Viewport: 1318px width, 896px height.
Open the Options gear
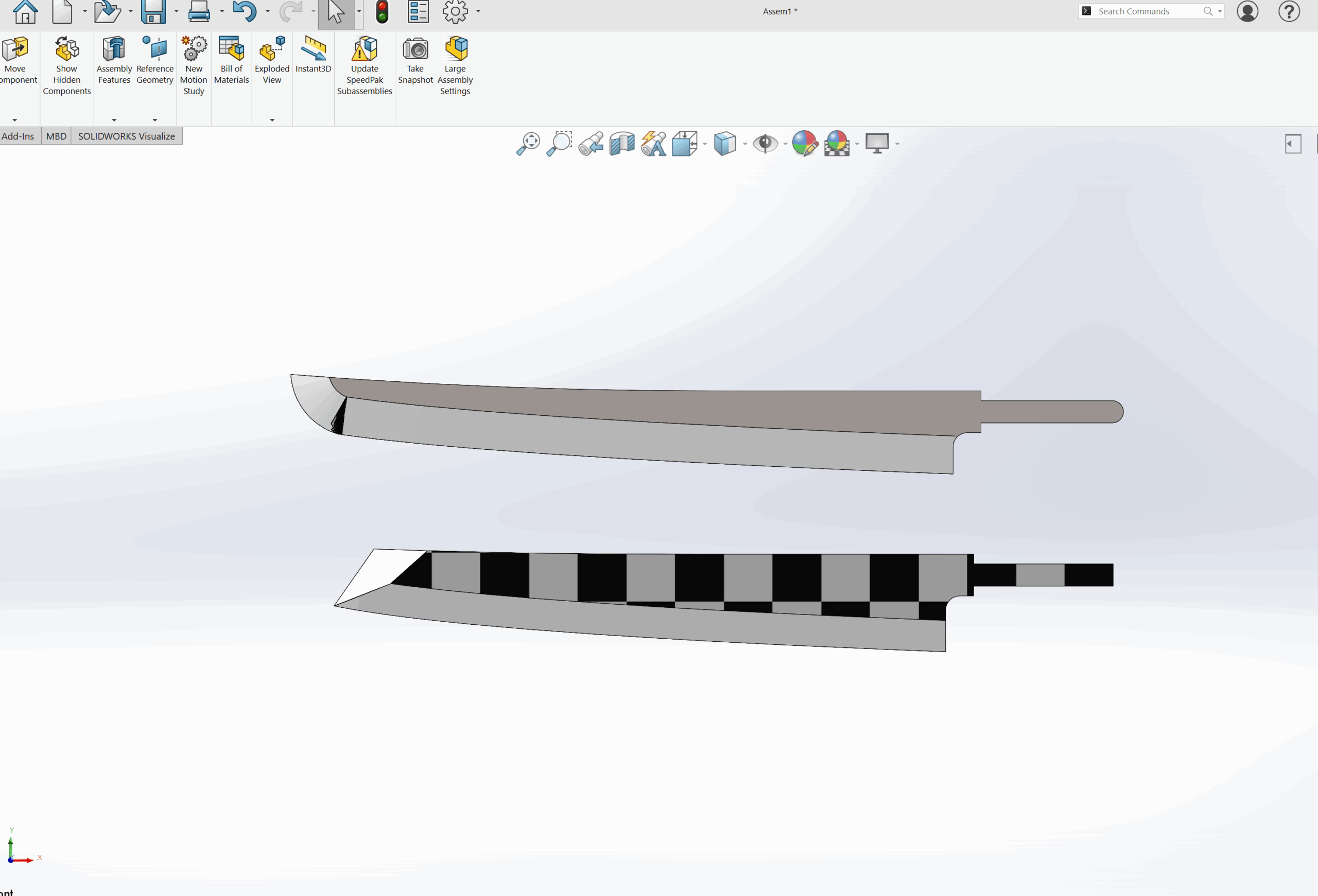[x=456, y=11]
